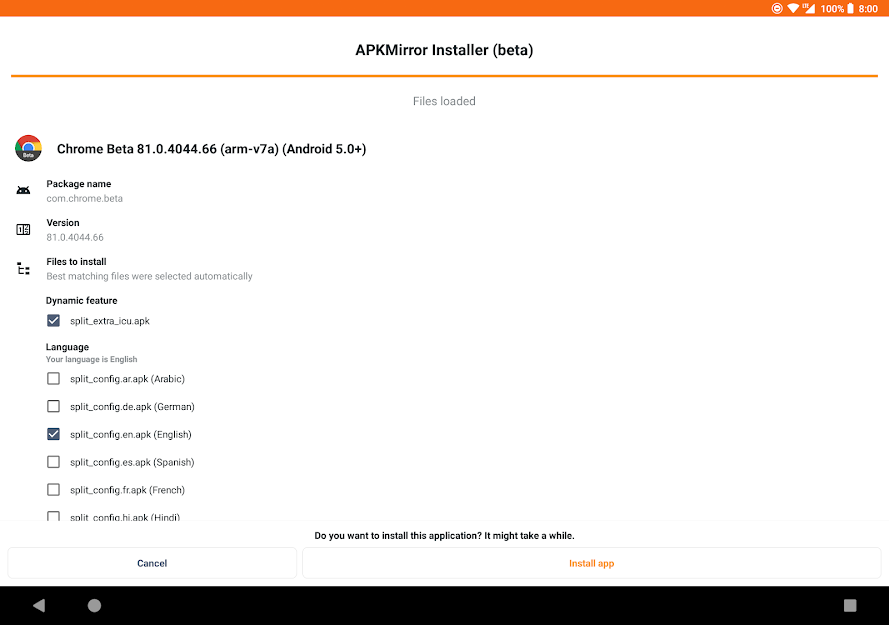The width and height of the screenshot is (889, 625).
Task: Click the 'Version' label
Action: (63, 223)
